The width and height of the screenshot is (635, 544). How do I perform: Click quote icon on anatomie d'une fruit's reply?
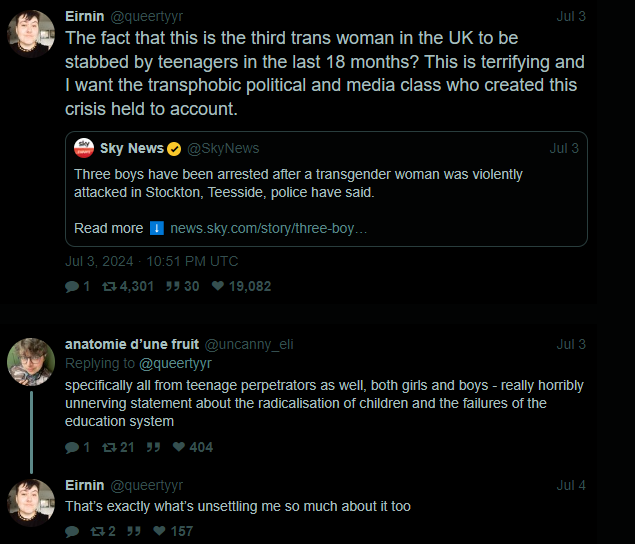click(x=153, y=447)
